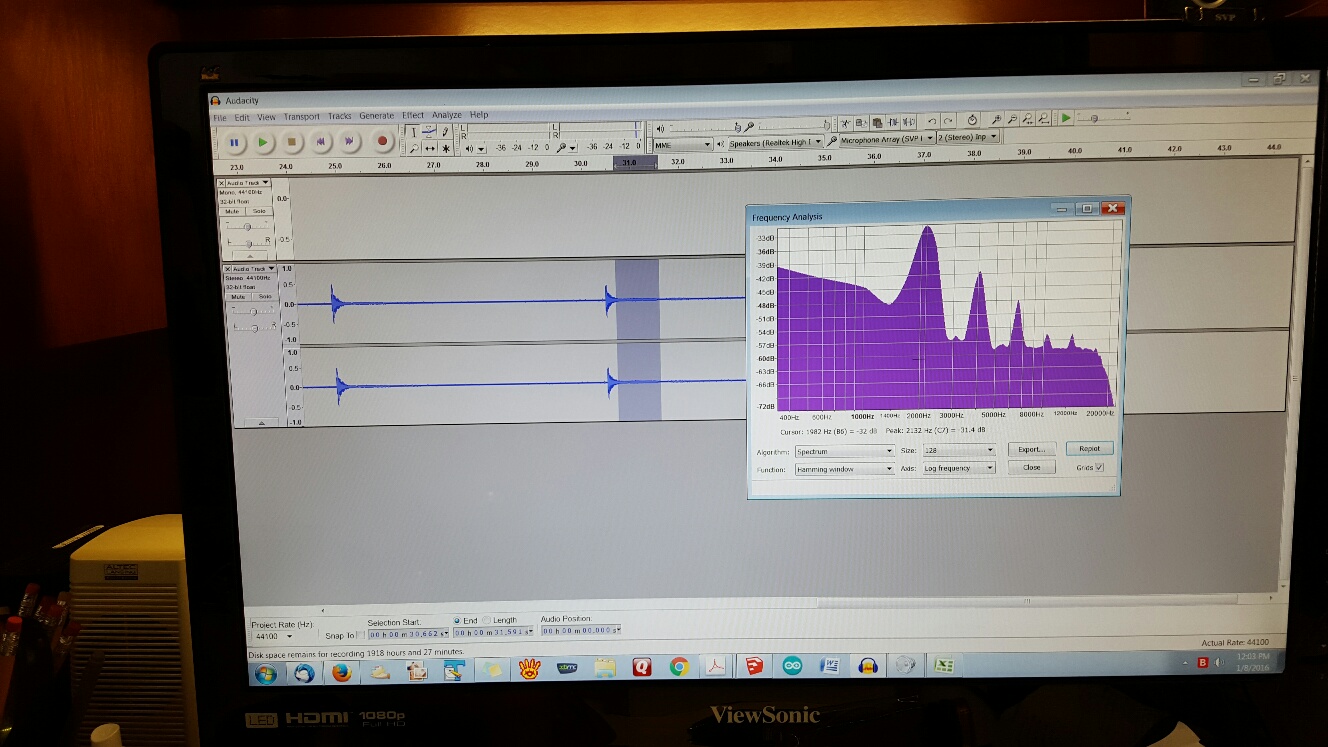
Task: Click the Replot button
Action: [x=1089, y=448]
